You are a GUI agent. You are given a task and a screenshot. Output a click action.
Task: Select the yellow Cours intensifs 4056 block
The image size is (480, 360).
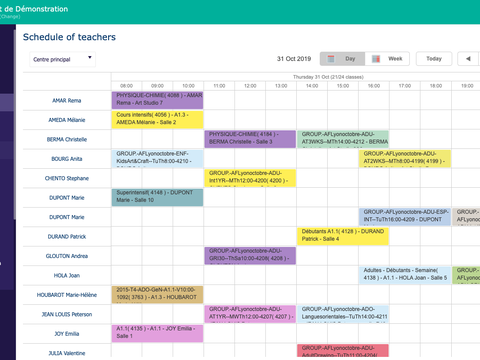pyautogui.click(x=157, y=120)
